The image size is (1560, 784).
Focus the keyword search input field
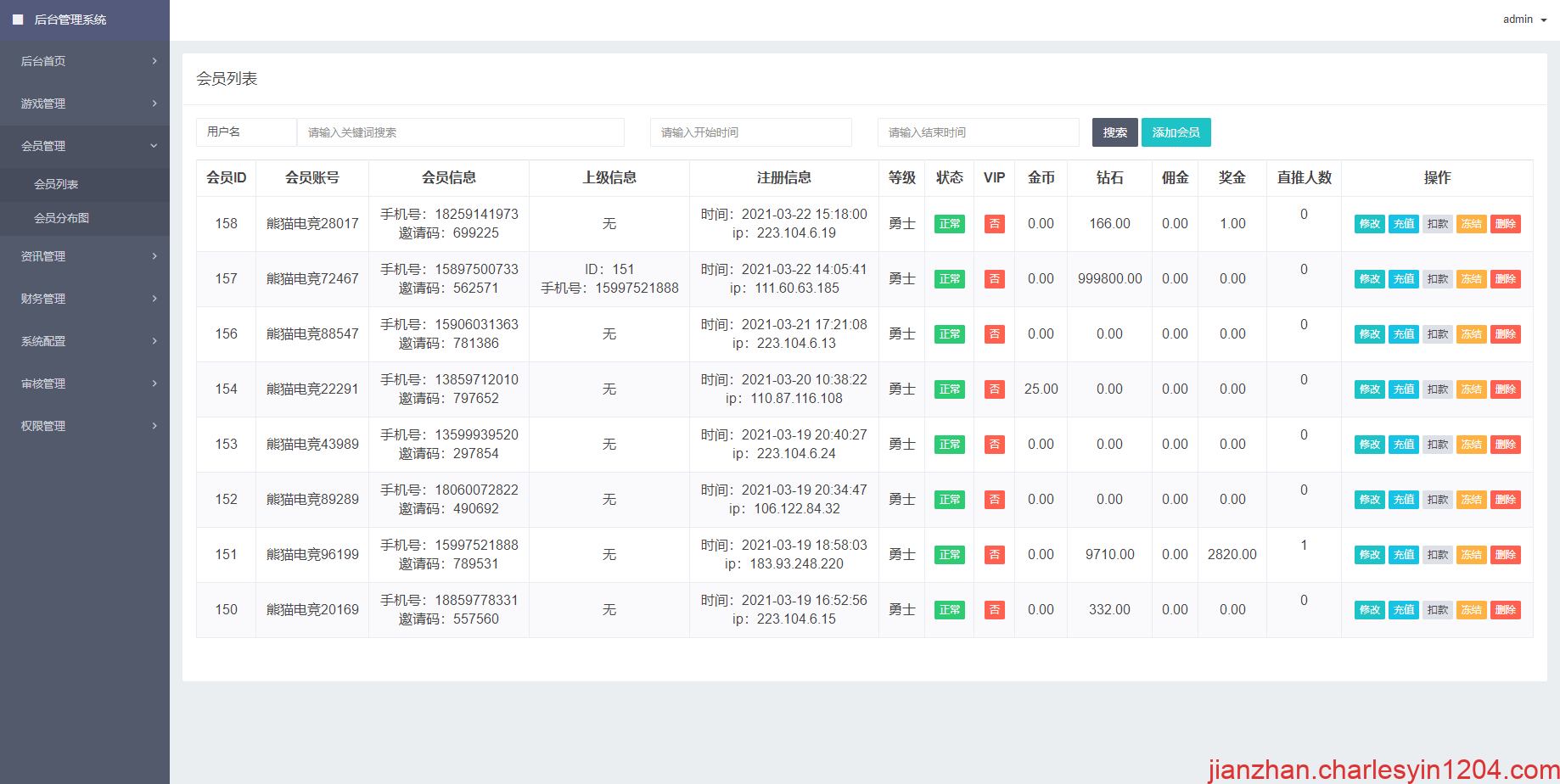(x=460, y=132)
